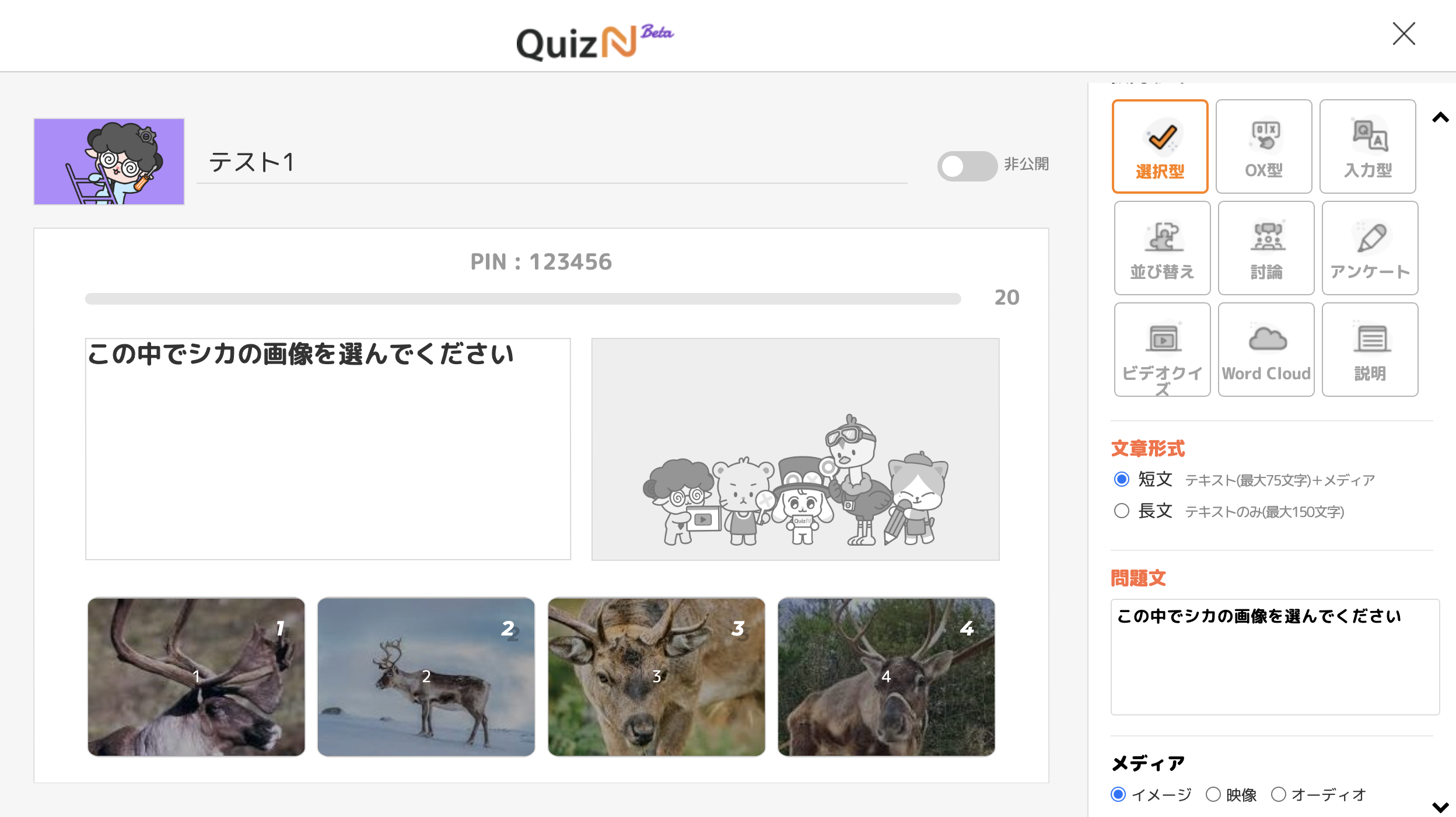Image resolution: width=1456 pixels, height=817 pixels.
Task: Choose the OX型 question type
Action: tap(1264, 146)
